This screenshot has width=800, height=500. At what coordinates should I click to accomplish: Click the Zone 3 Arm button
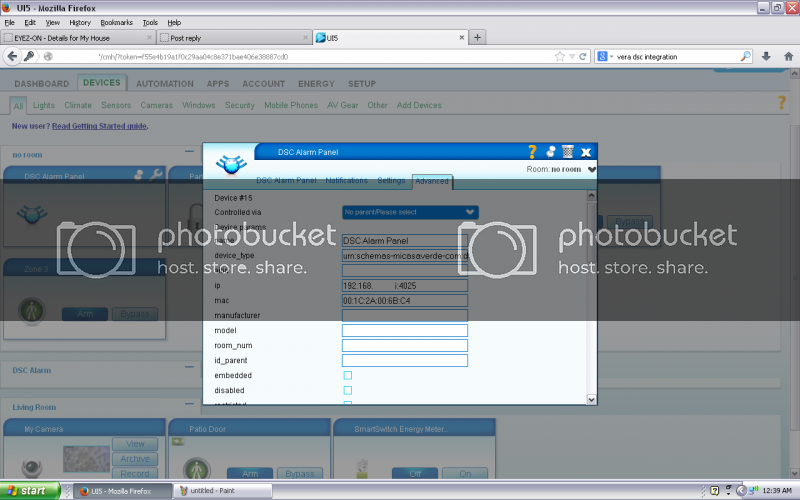tap(85, 314)
